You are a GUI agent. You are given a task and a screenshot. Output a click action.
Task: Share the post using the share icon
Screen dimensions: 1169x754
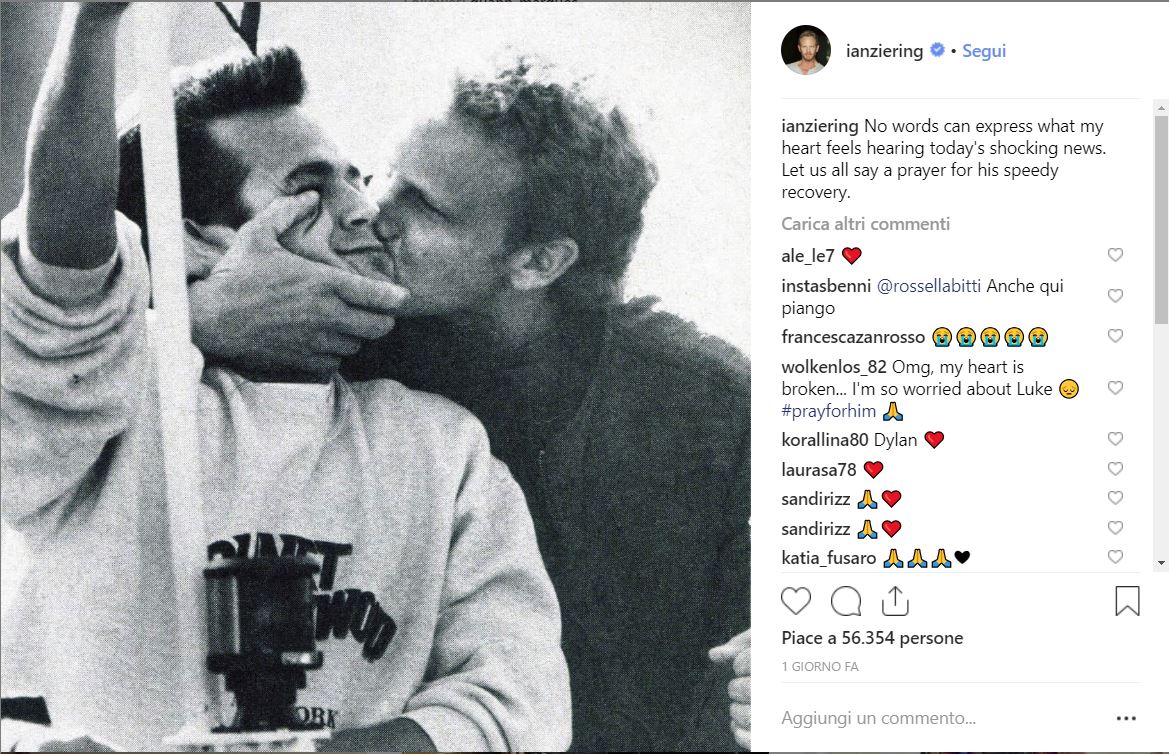(x=894, y=601)
